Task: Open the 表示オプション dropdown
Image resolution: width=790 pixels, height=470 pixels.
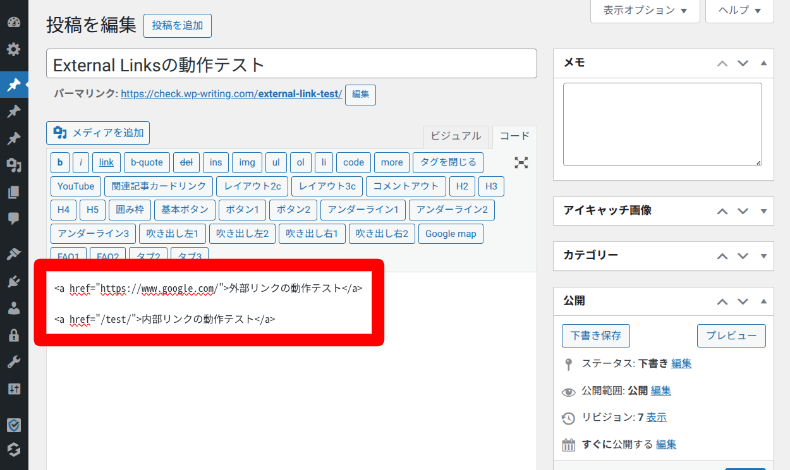Action: pos(645,11)
